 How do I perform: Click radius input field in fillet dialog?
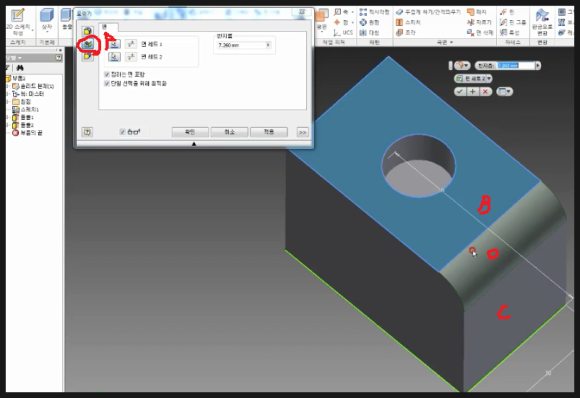pos(241,45)
